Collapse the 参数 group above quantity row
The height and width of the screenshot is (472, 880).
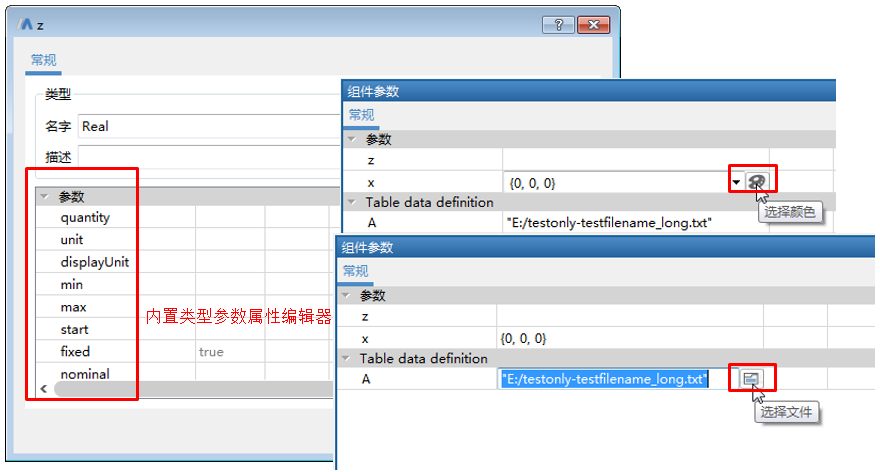coord(44,197)
